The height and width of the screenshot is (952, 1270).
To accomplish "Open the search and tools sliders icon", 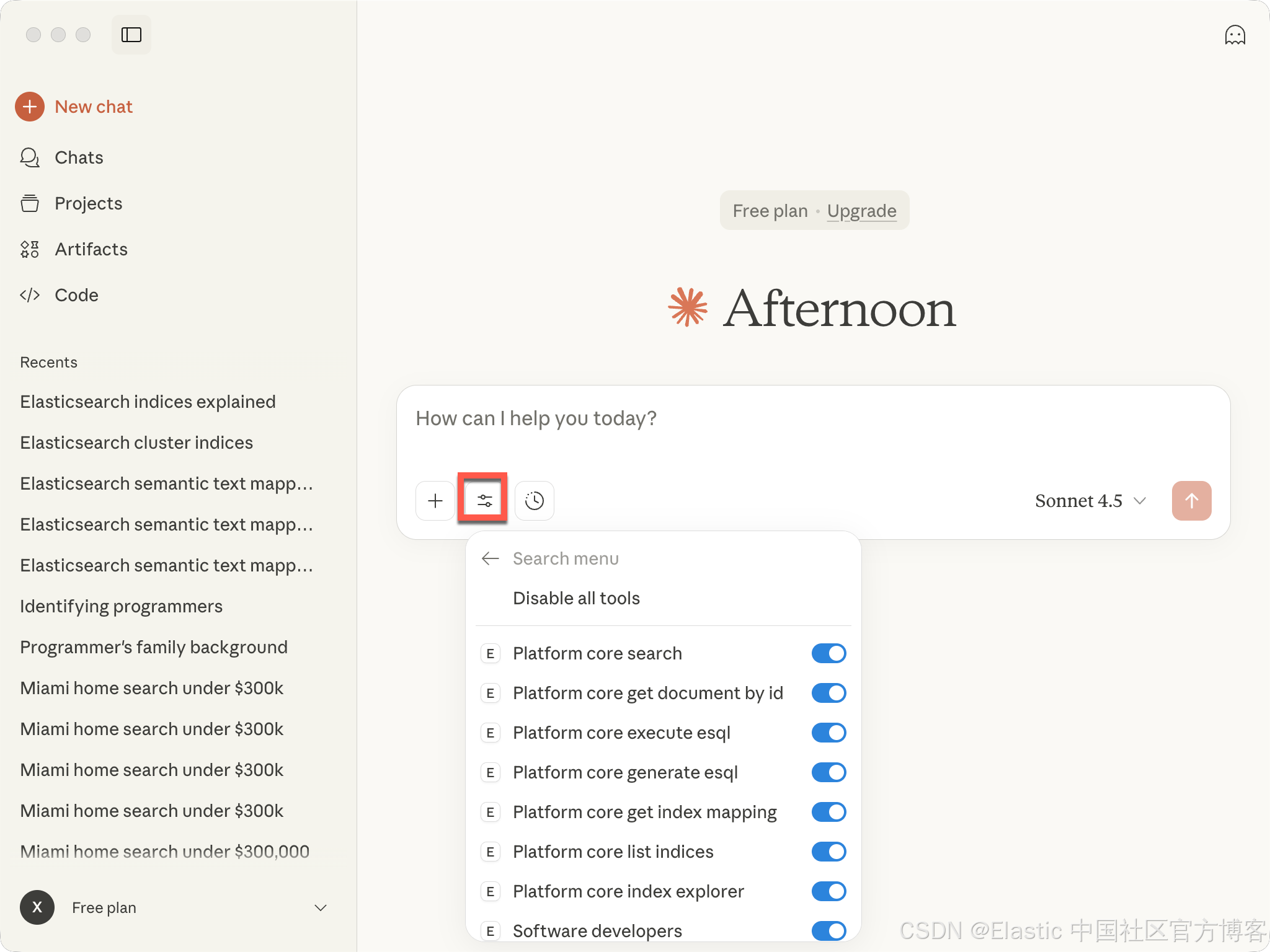I will click(x=484, y=501).
